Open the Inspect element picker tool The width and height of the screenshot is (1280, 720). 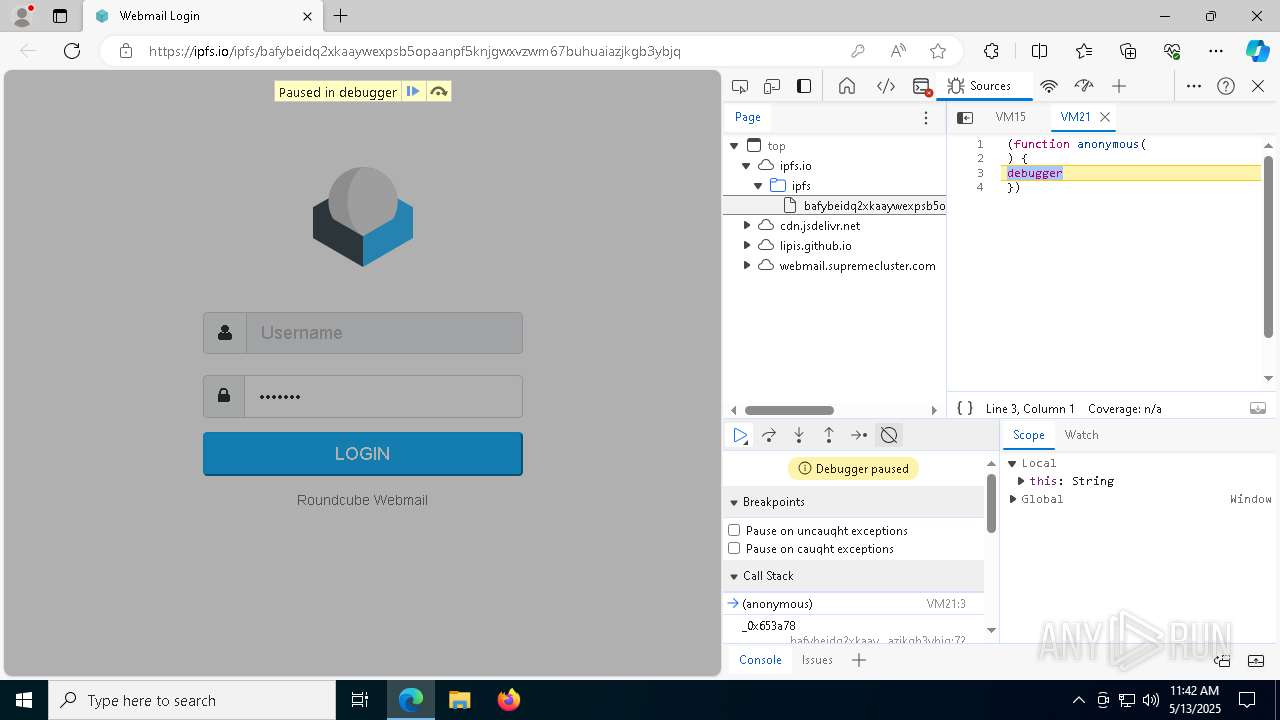pos(740,86)
